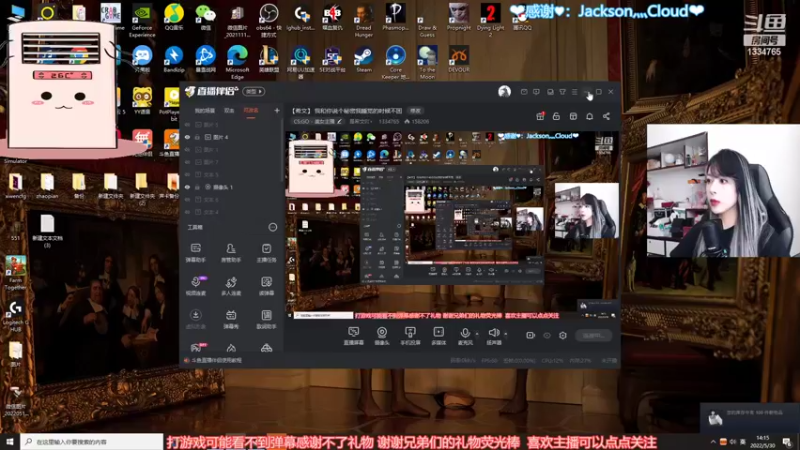Show the 文本 5 layer with eye icon
The image size is (800, 450).
pos(187,174)
